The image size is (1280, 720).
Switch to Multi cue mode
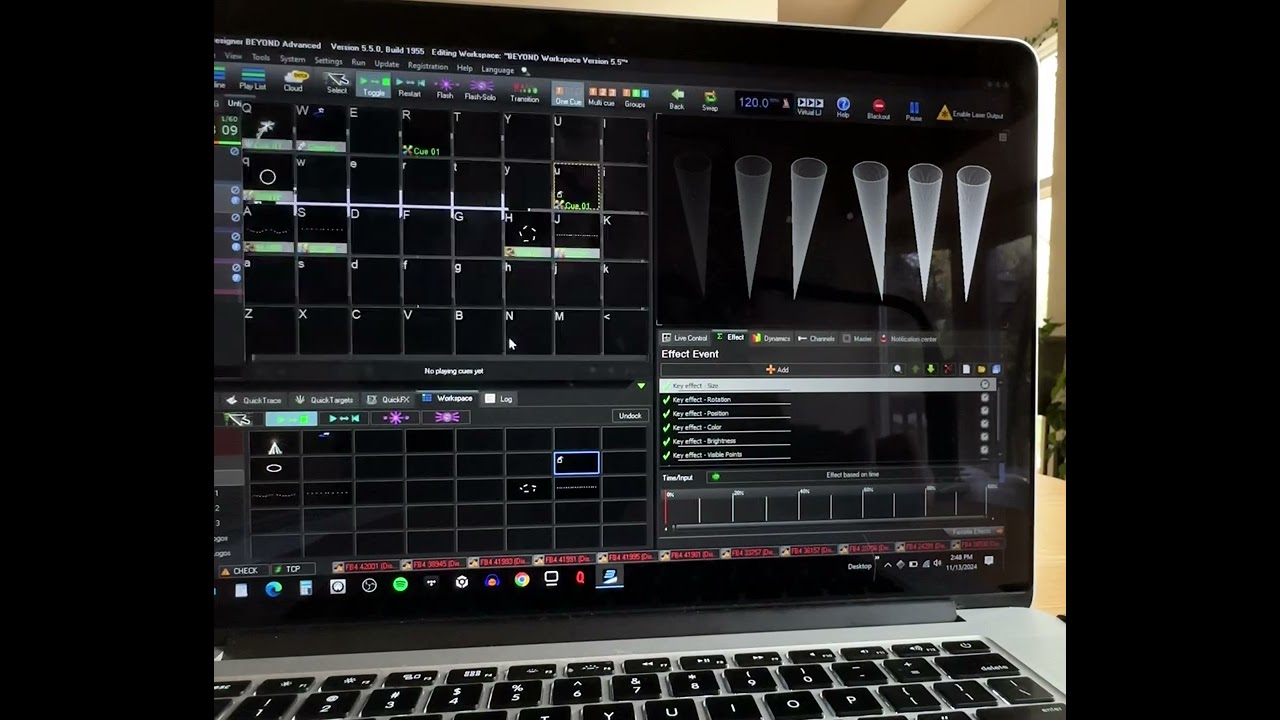click(x=602, y=96)
